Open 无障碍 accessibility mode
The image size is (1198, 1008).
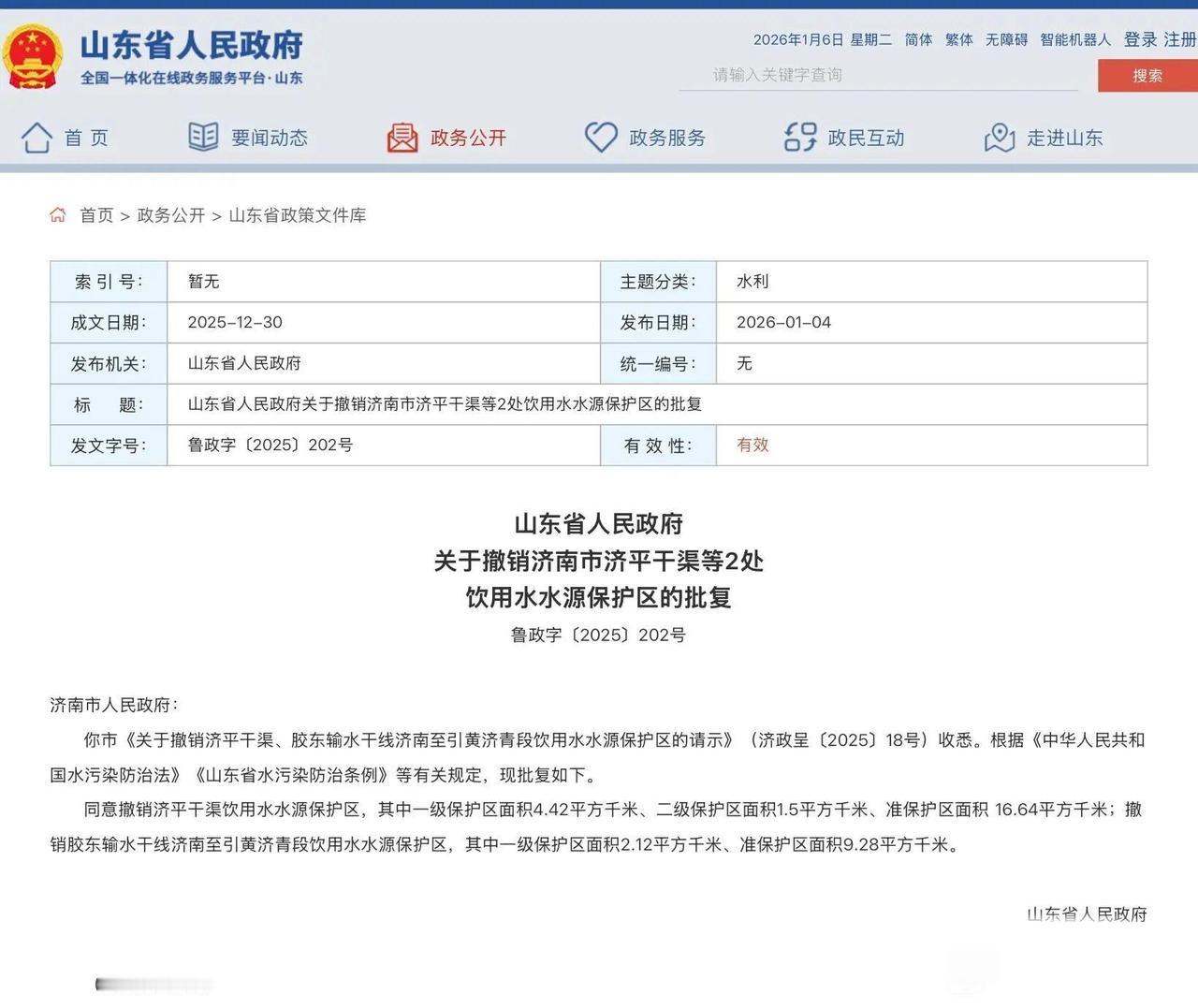click(1006, 39)
